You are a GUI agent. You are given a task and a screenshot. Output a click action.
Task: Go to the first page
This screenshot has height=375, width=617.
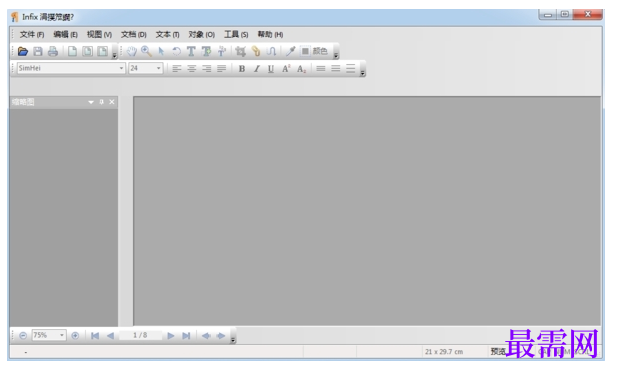pyautogui.click(x=95, y=336)
